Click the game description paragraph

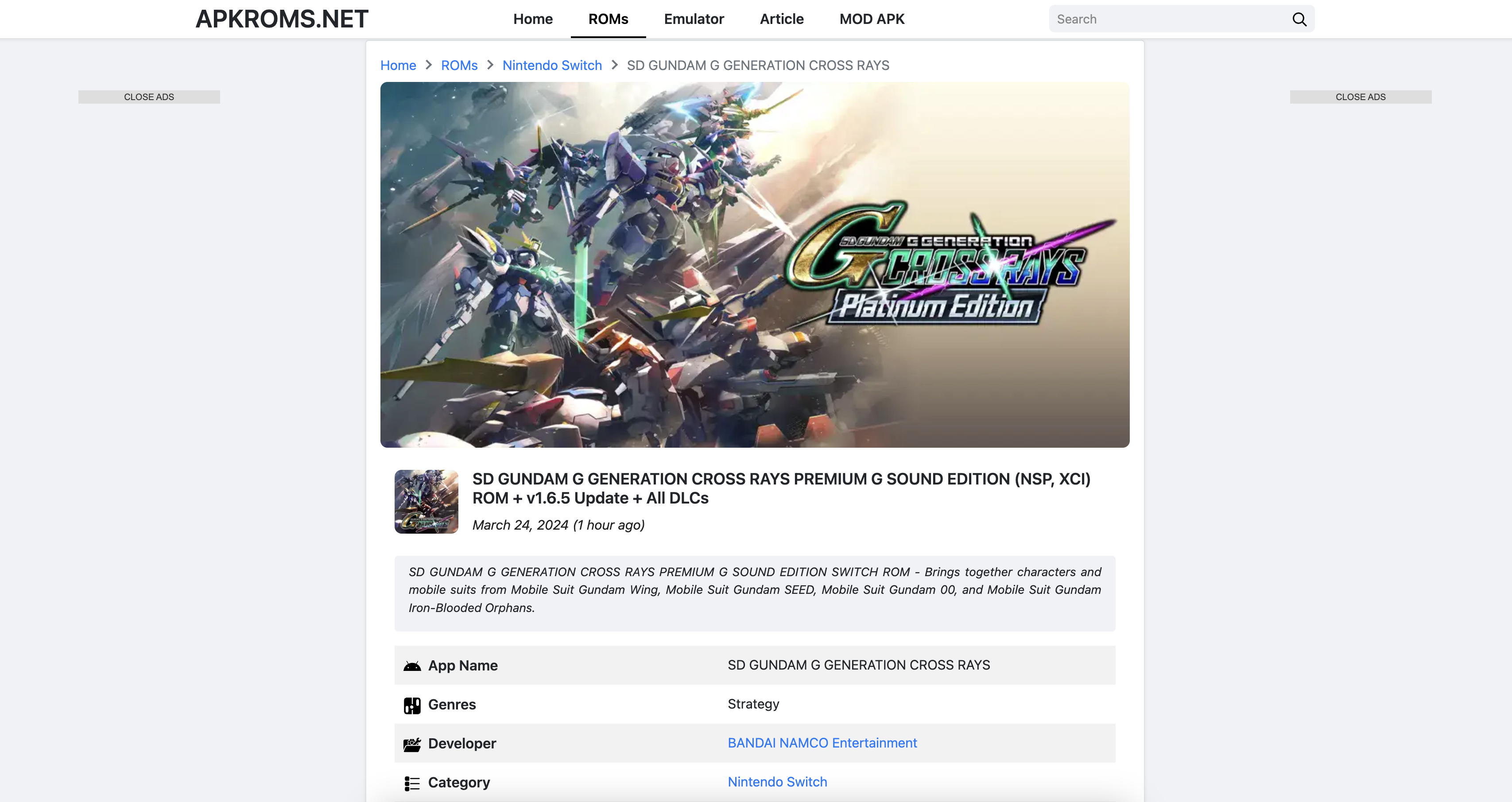[755, 590]
